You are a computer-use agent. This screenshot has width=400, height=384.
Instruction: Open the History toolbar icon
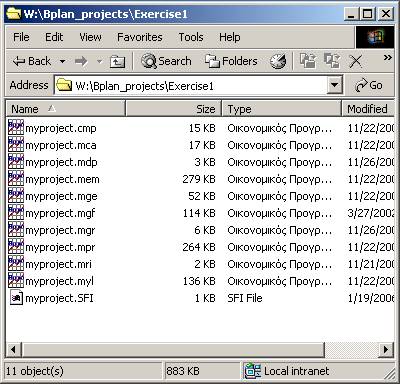click(x=278, y=61)
